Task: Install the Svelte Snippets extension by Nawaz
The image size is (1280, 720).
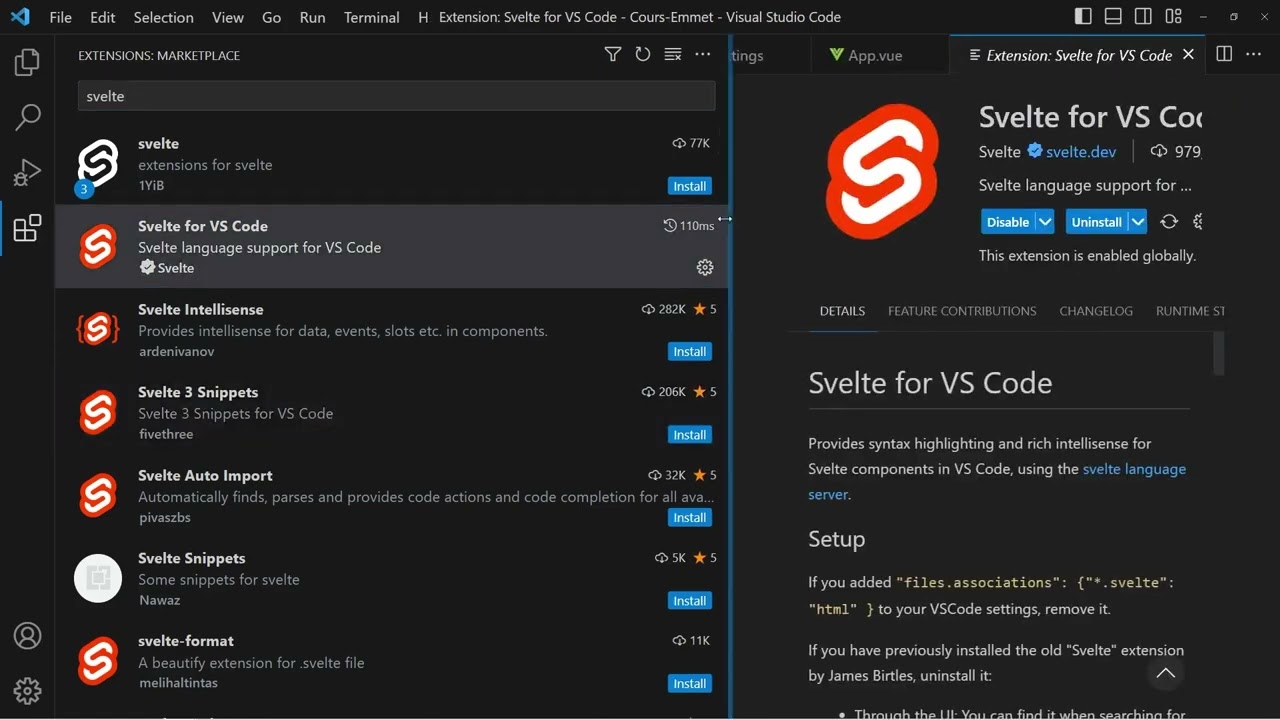Action: click(x=689, y=601)
